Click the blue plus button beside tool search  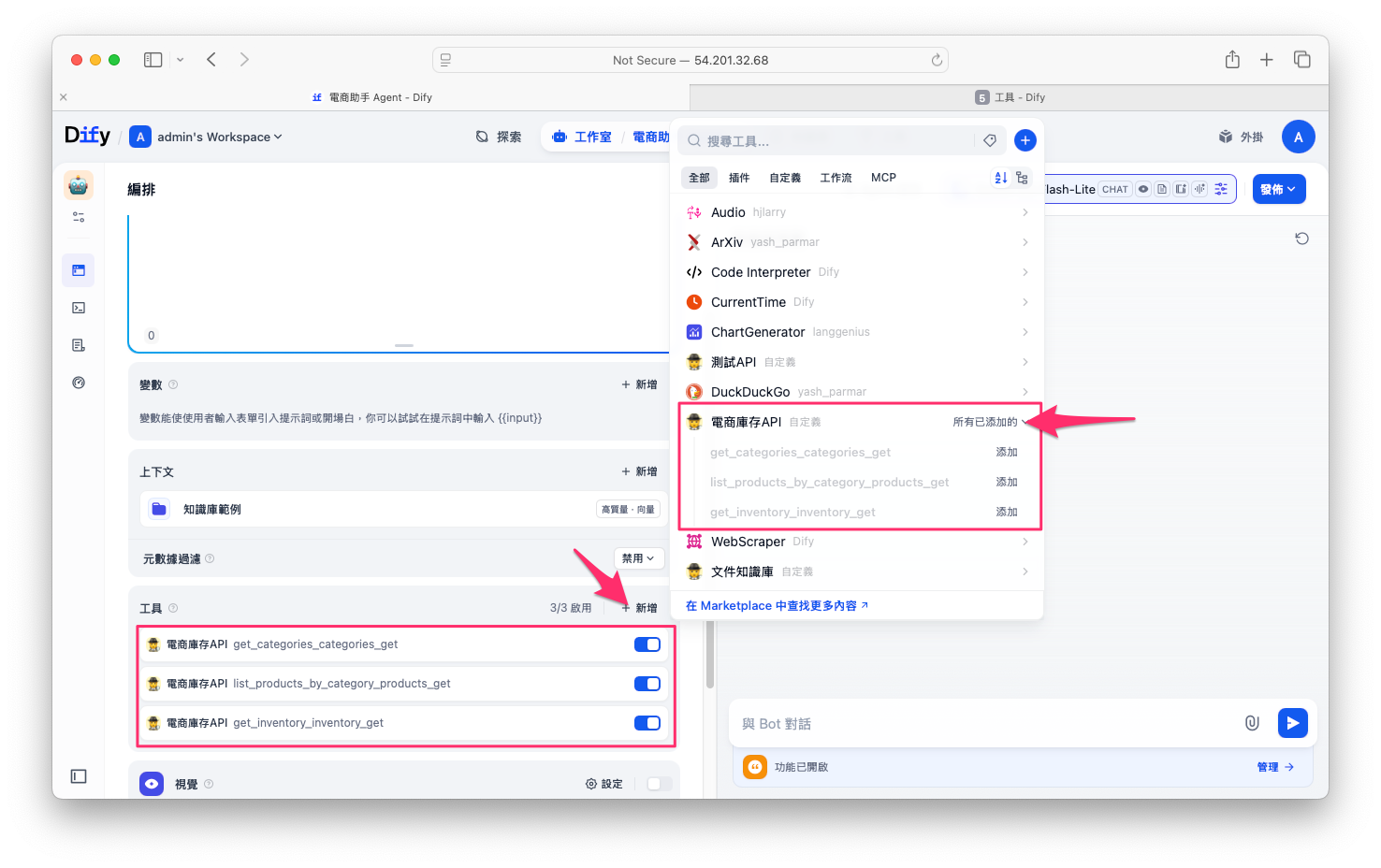tap(1025, 140)
